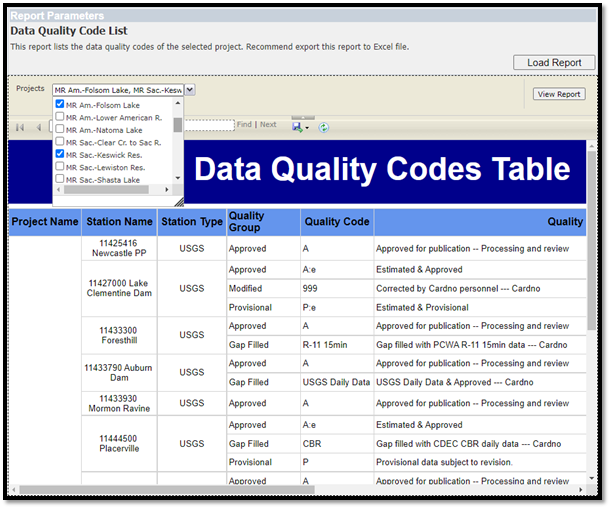The width and height of the screenshot is (611, 509).
Task: Click the Data Quality Codes Table title
Action: 382,169
